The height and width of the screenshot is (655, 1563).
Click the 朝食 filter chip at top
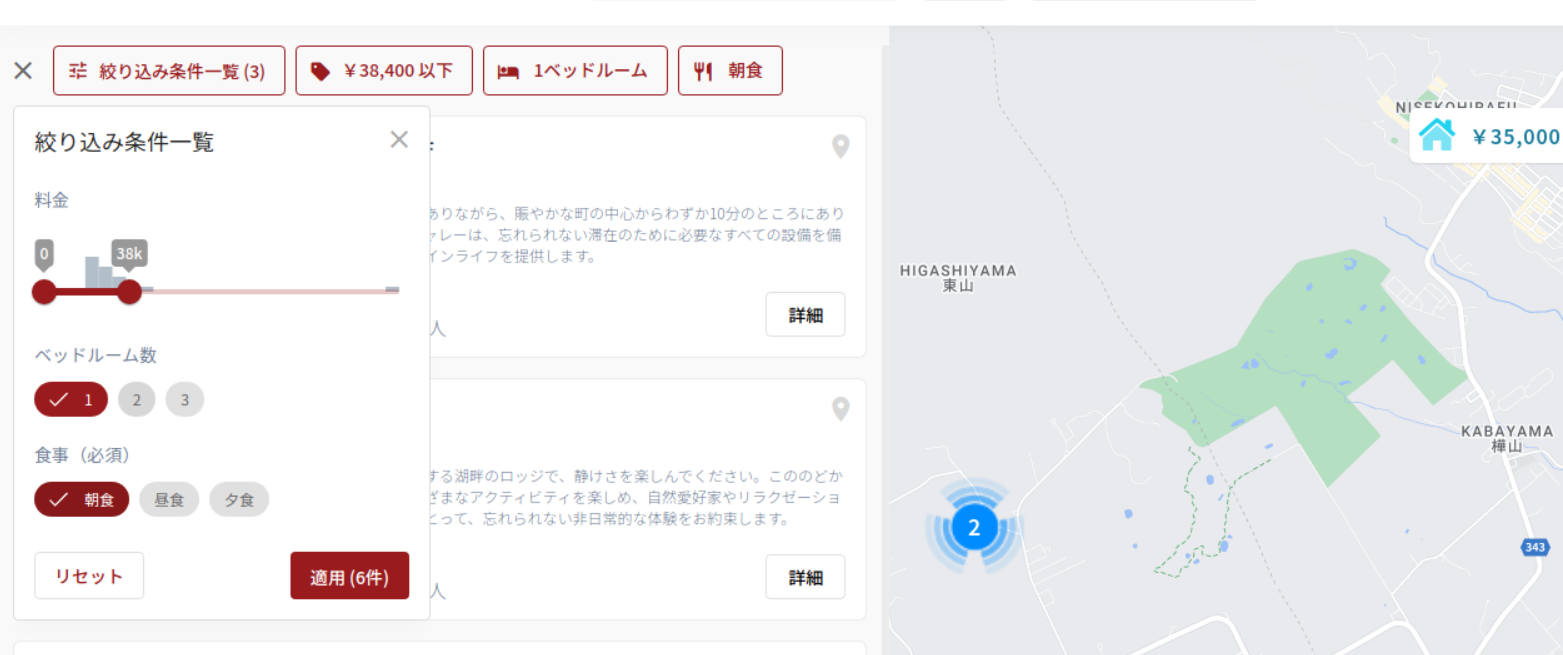[x=730, y=71]
